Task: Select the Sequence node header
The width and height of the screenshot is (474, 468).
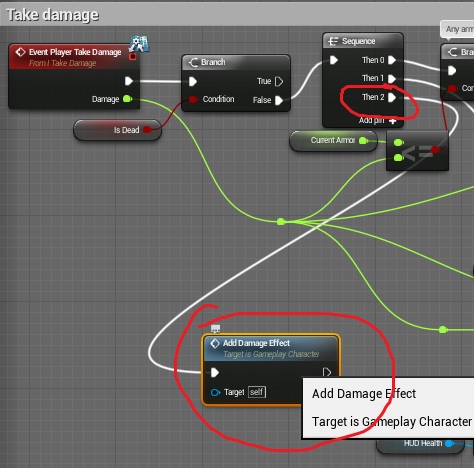Action: pos(363,41)
